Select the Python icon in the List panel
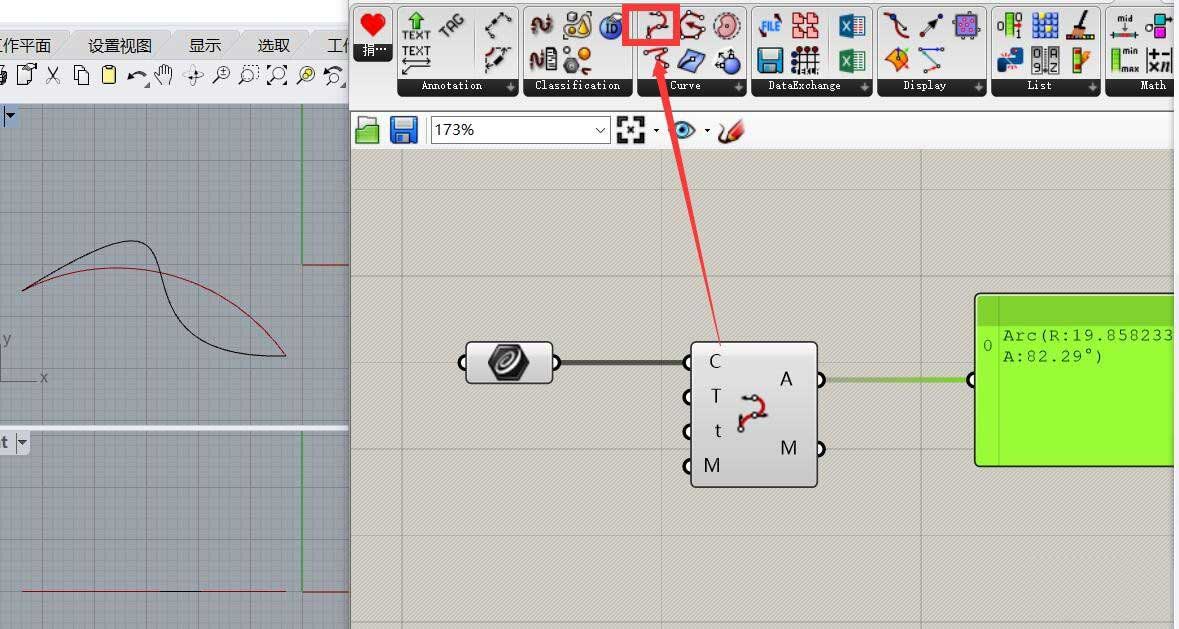The height and width of the screenshot is (629, 1179). (1009, 58)
